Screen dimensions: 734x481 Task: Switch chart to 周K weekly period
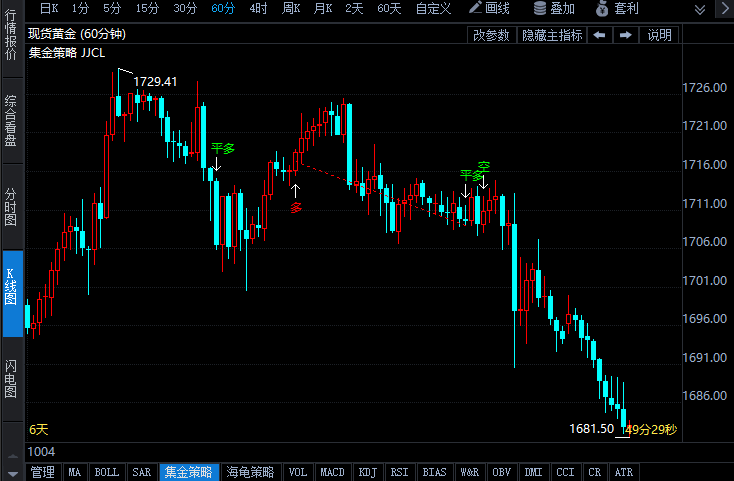(x=291, y=8)
